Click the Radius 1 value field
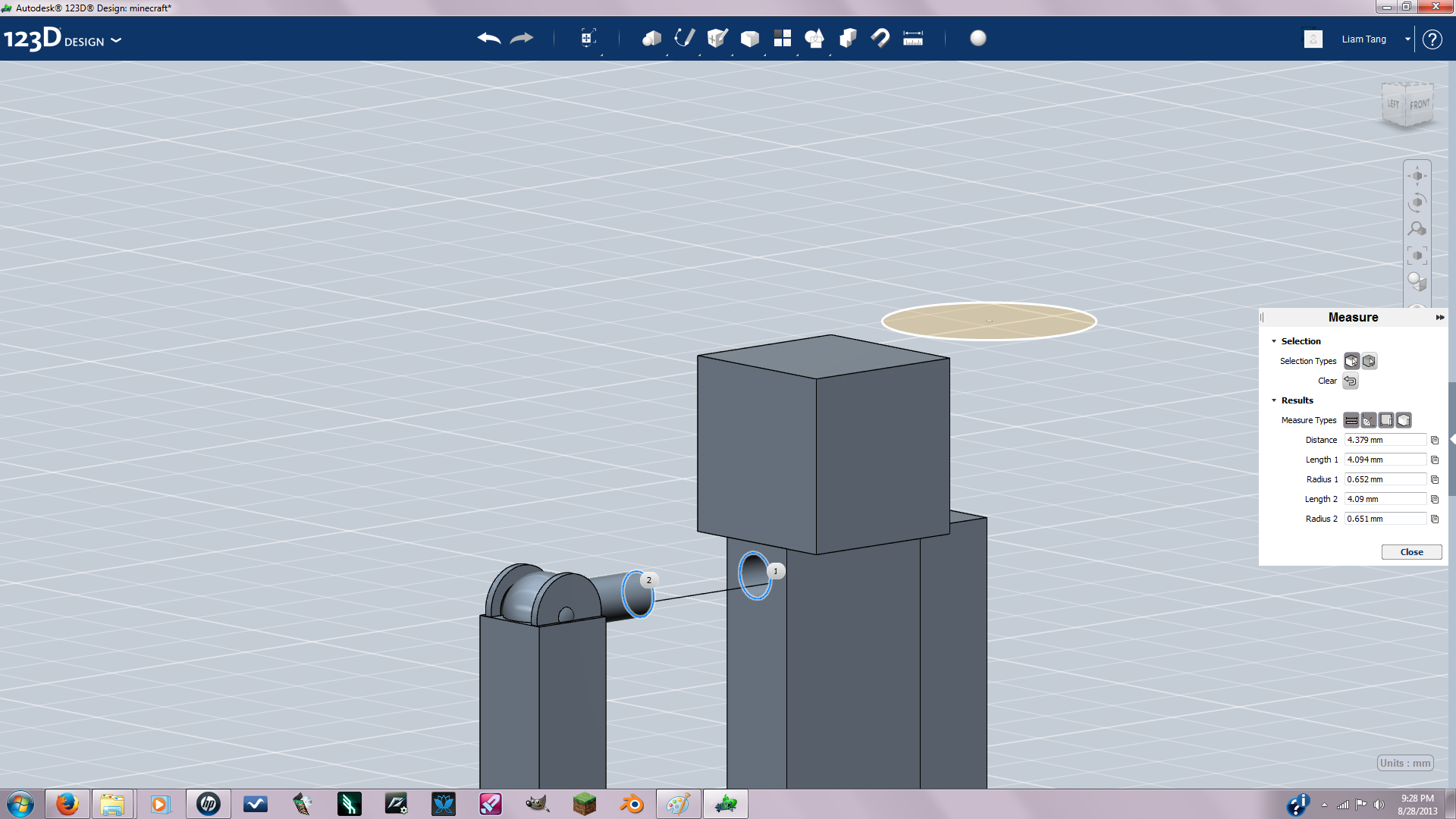The width and height of the screenshot is (1456, 819). coord(1385,479)
